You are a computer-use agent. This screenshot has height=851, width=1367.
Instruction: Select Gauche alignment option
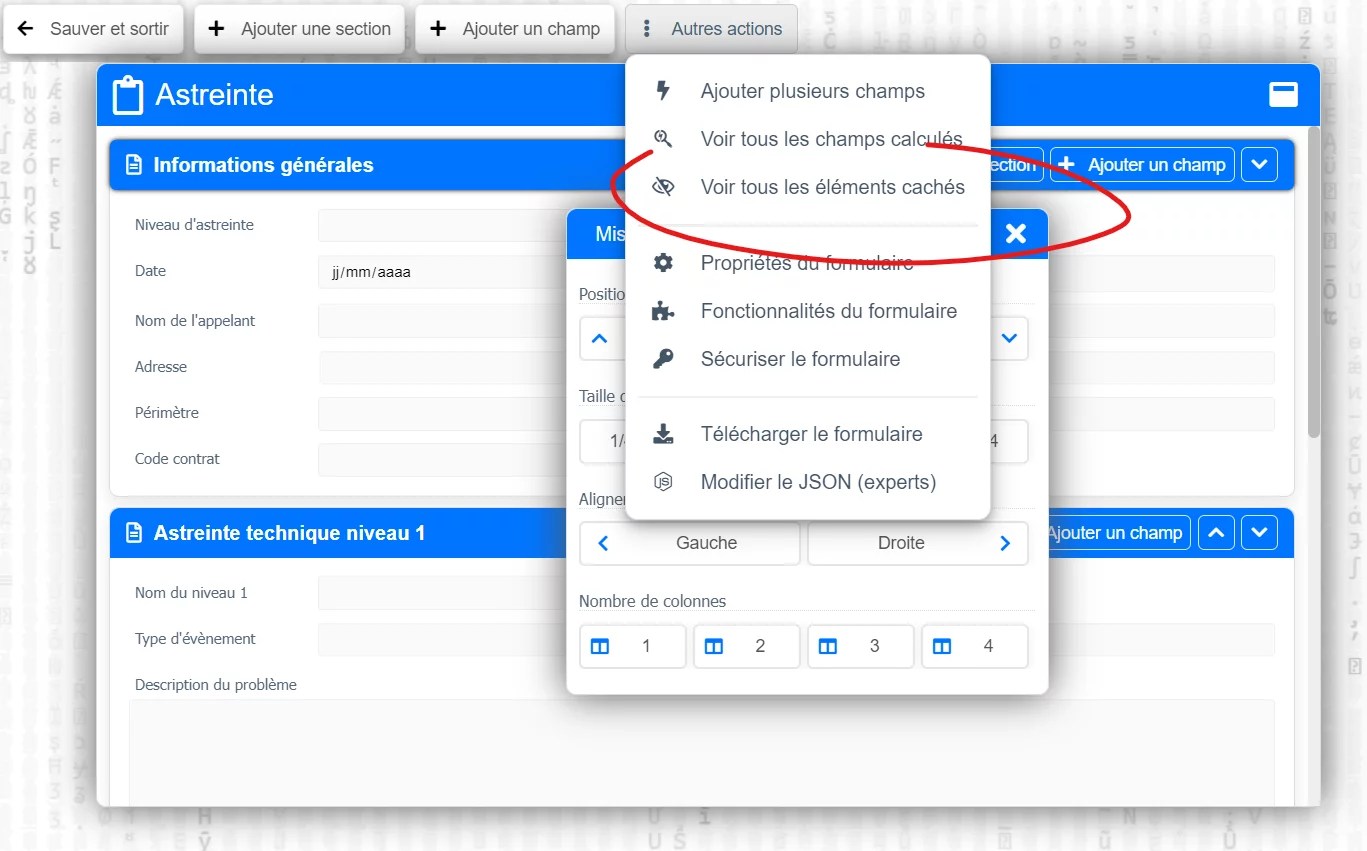pos(690,543)
